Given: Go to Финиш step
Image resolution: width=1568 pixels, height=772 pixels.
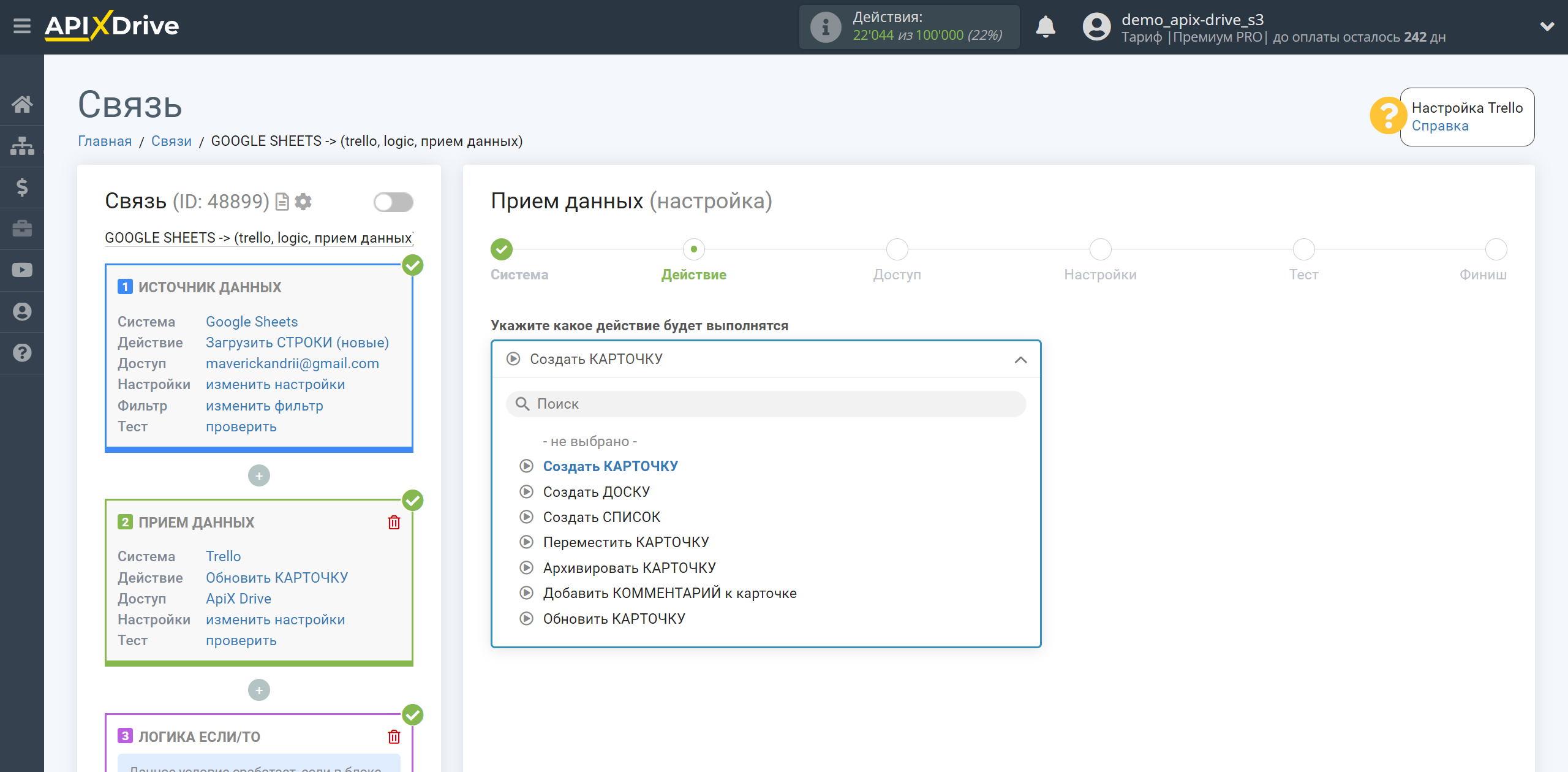Looking at the screenshot, I should pyautogui.click(x=1496, y=249).
